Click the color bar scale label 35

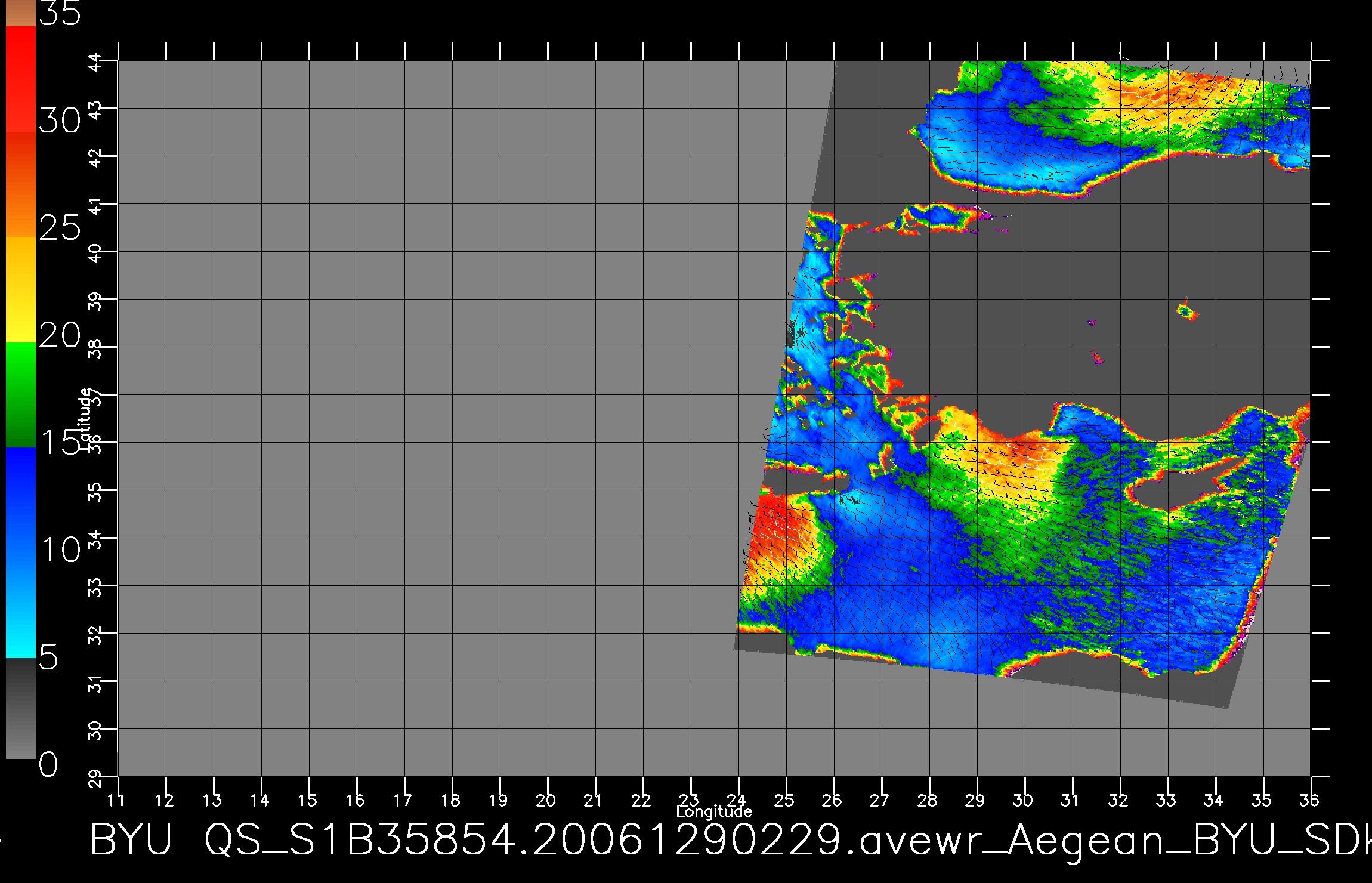(60, 13)
